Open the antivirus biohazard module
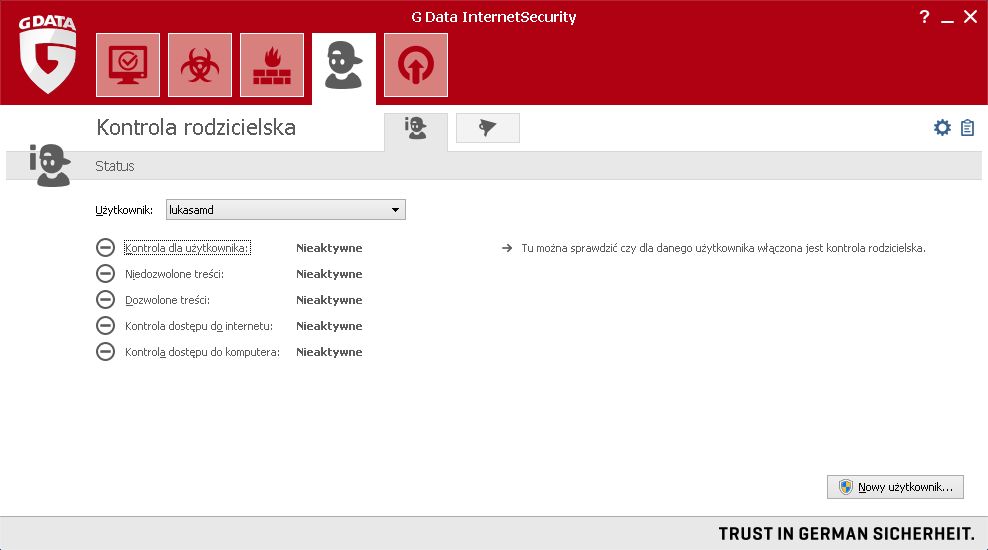988x550 pixels. click(x=200, y=65)
